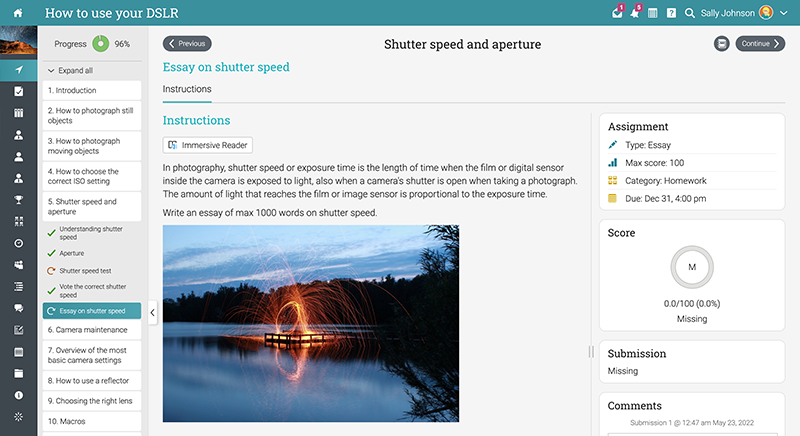Click Submission 1 timestamp under Comments

click(x=692, y=423)
